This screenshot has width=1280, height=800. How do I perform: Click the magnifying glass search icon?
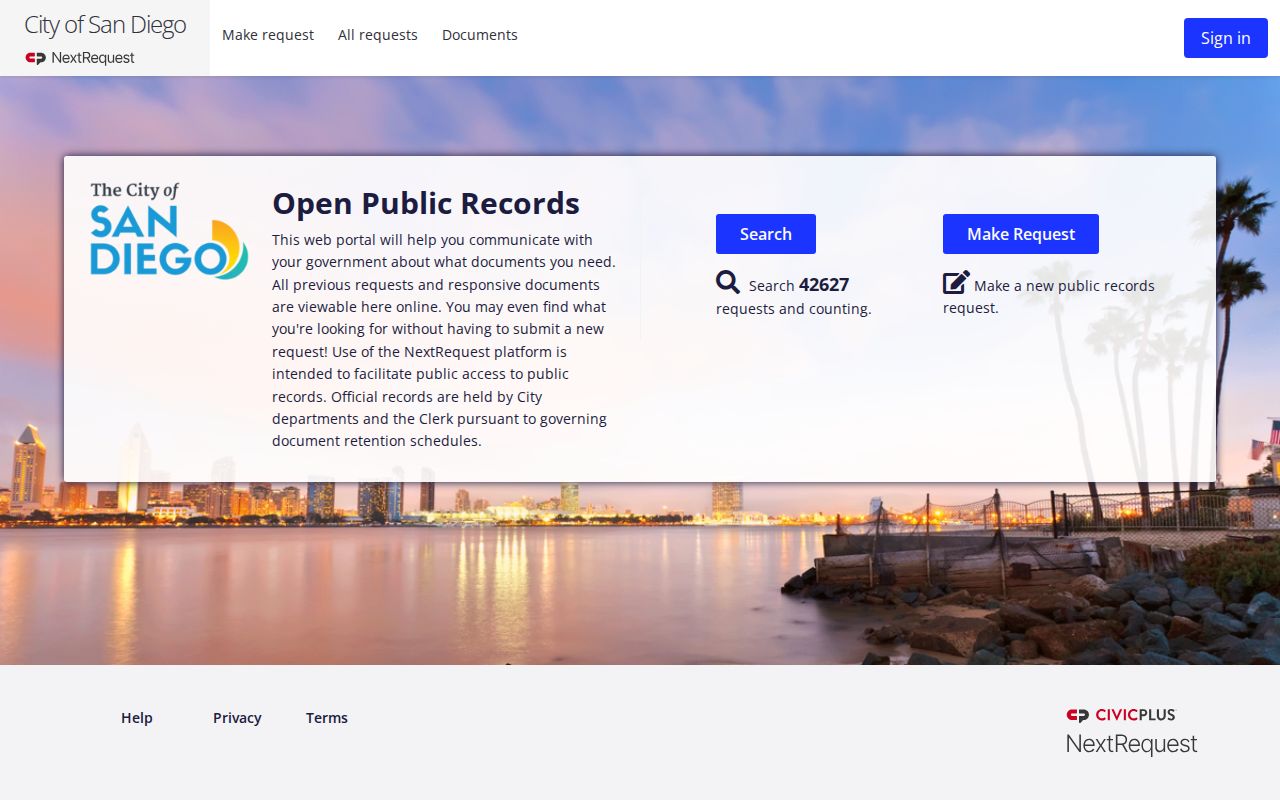(728, 282)
